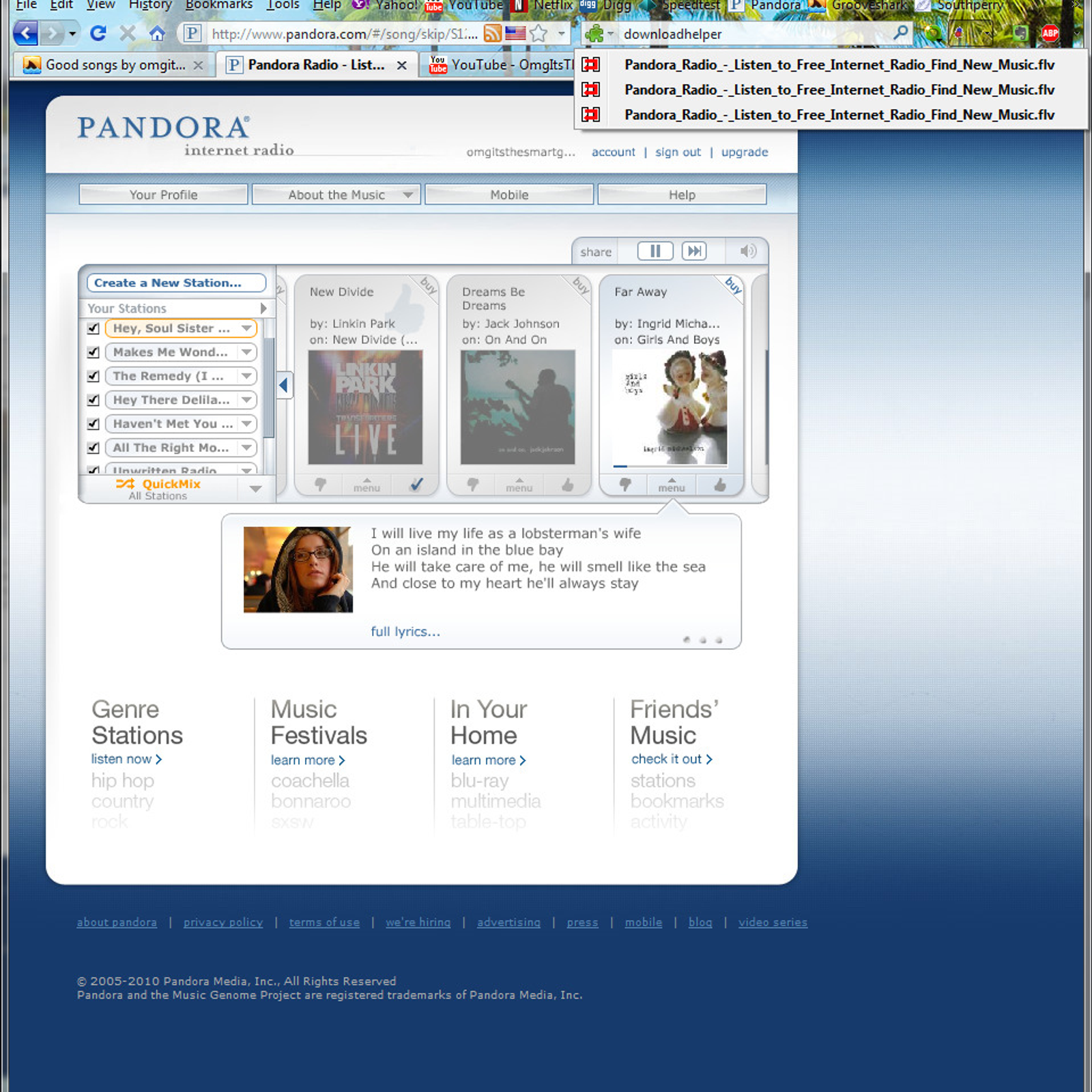Click the upgrade link

[745, 152]
